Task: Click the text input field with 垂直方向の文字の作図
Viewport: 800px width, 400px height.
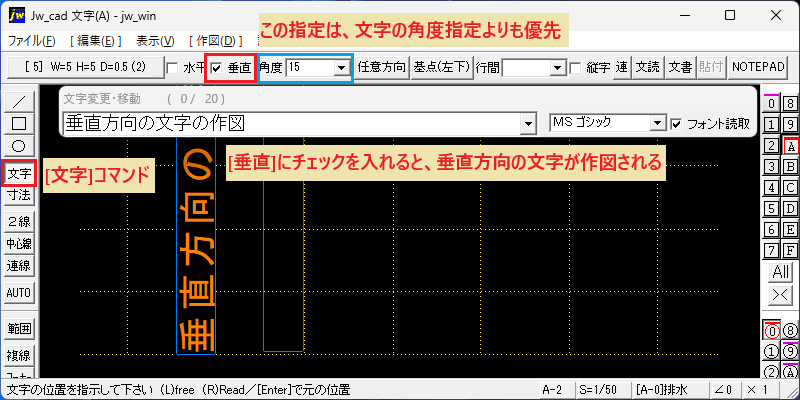Action: [x=293, y=123]
